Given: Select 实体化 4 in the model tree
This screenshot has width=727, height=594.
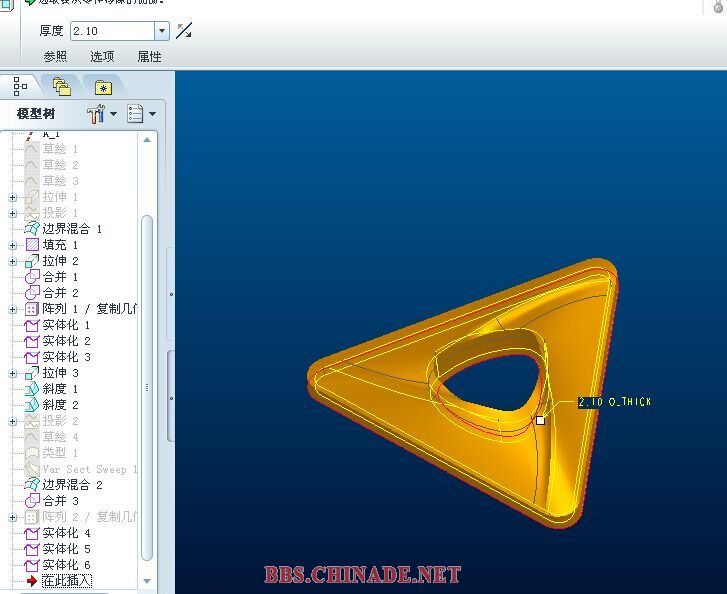Looking at the screenshot, I should (x=66, y=533).
